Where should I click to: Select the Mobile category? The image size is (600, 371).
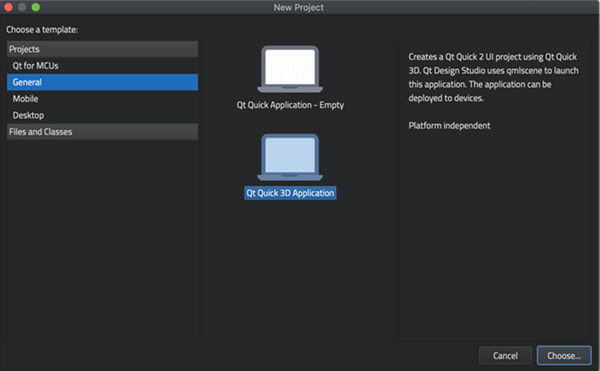click(102, 98)
